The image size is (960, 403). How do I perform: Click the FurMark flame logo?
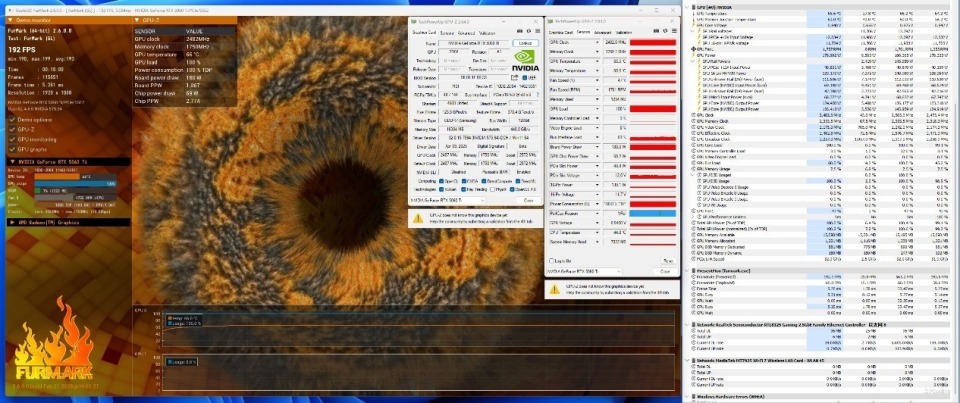click(54, 341)
